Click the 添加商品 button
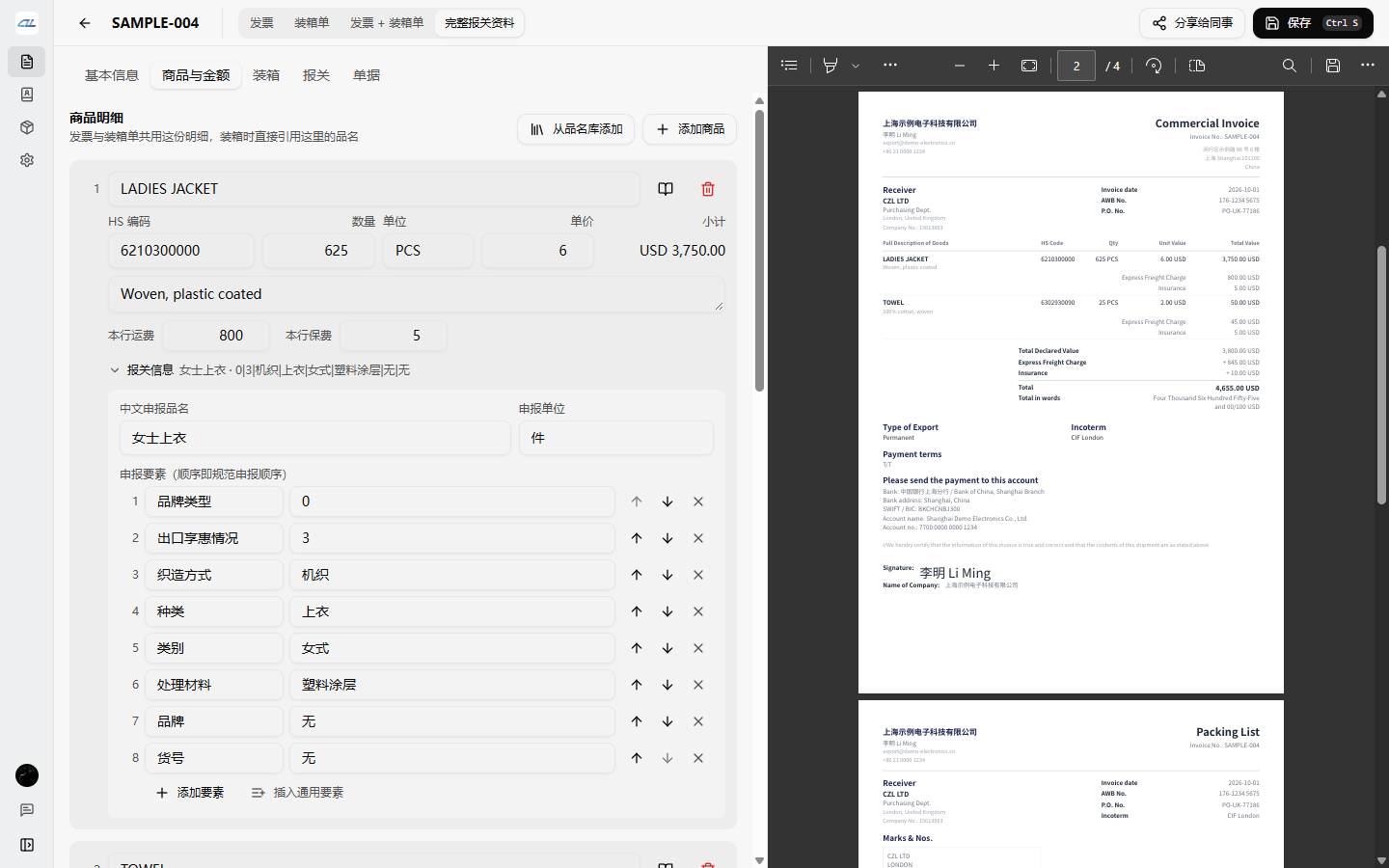Viewport: 1389px width, 868px height. click(x=690, y=129)
